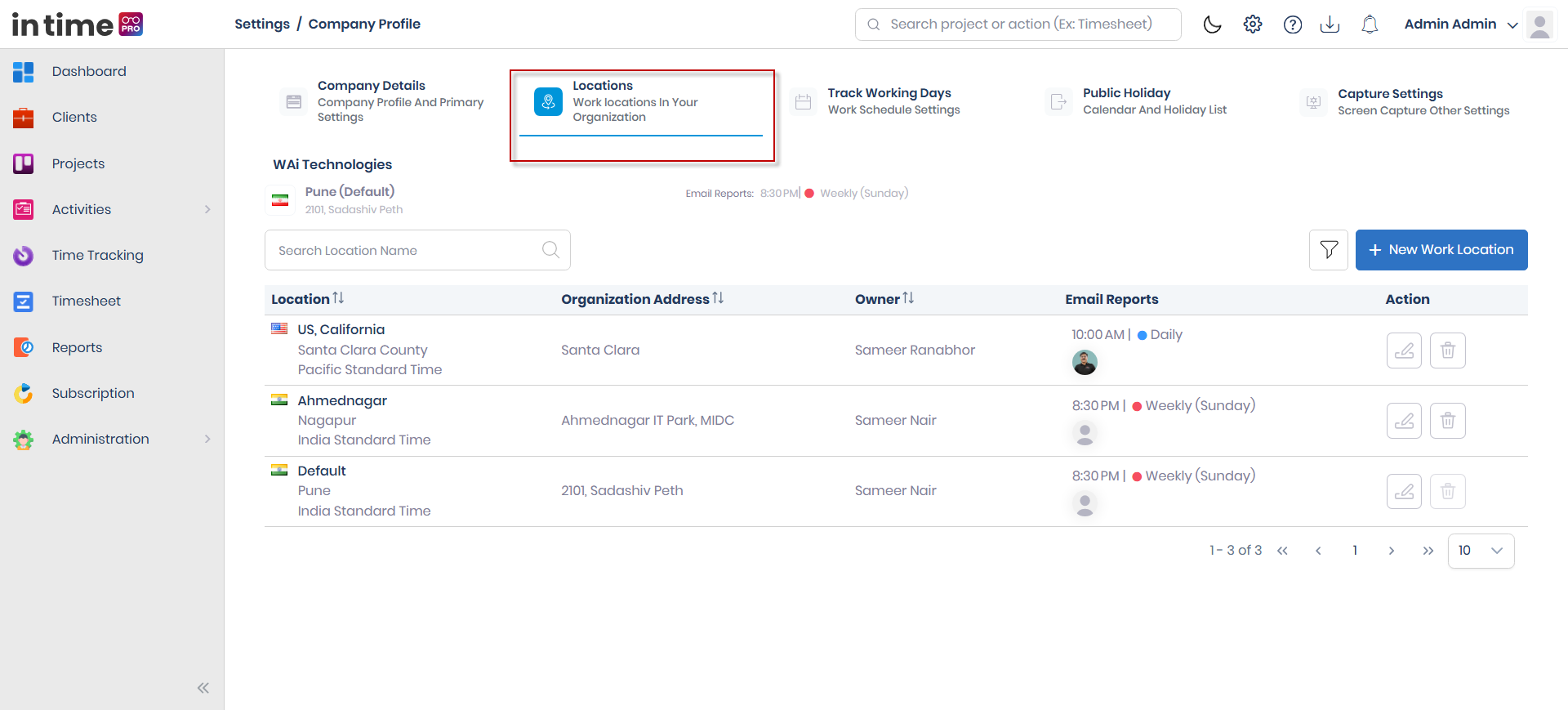Viewport: 1568px width, 710px height.
Task: Jump to last page double arrow
Action: pyautogui.click(x=1428, y=551)
